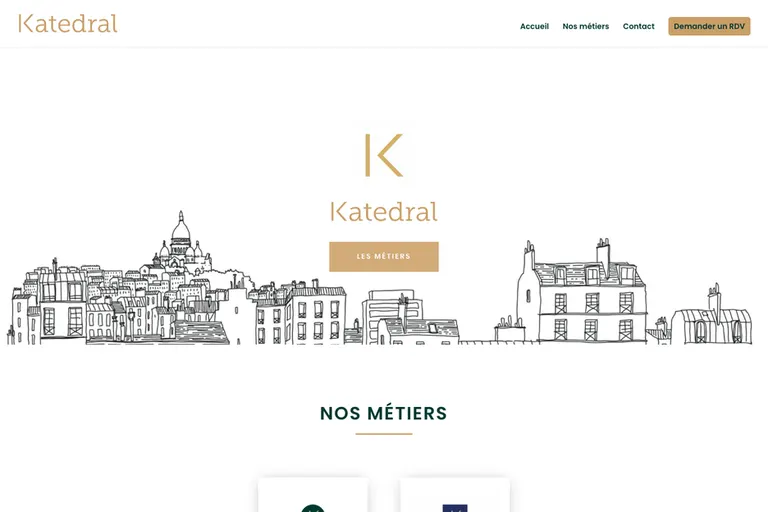Screen dimensions: 768x512
Task: Click the Demander un RDV button
Action: (709, 26)
